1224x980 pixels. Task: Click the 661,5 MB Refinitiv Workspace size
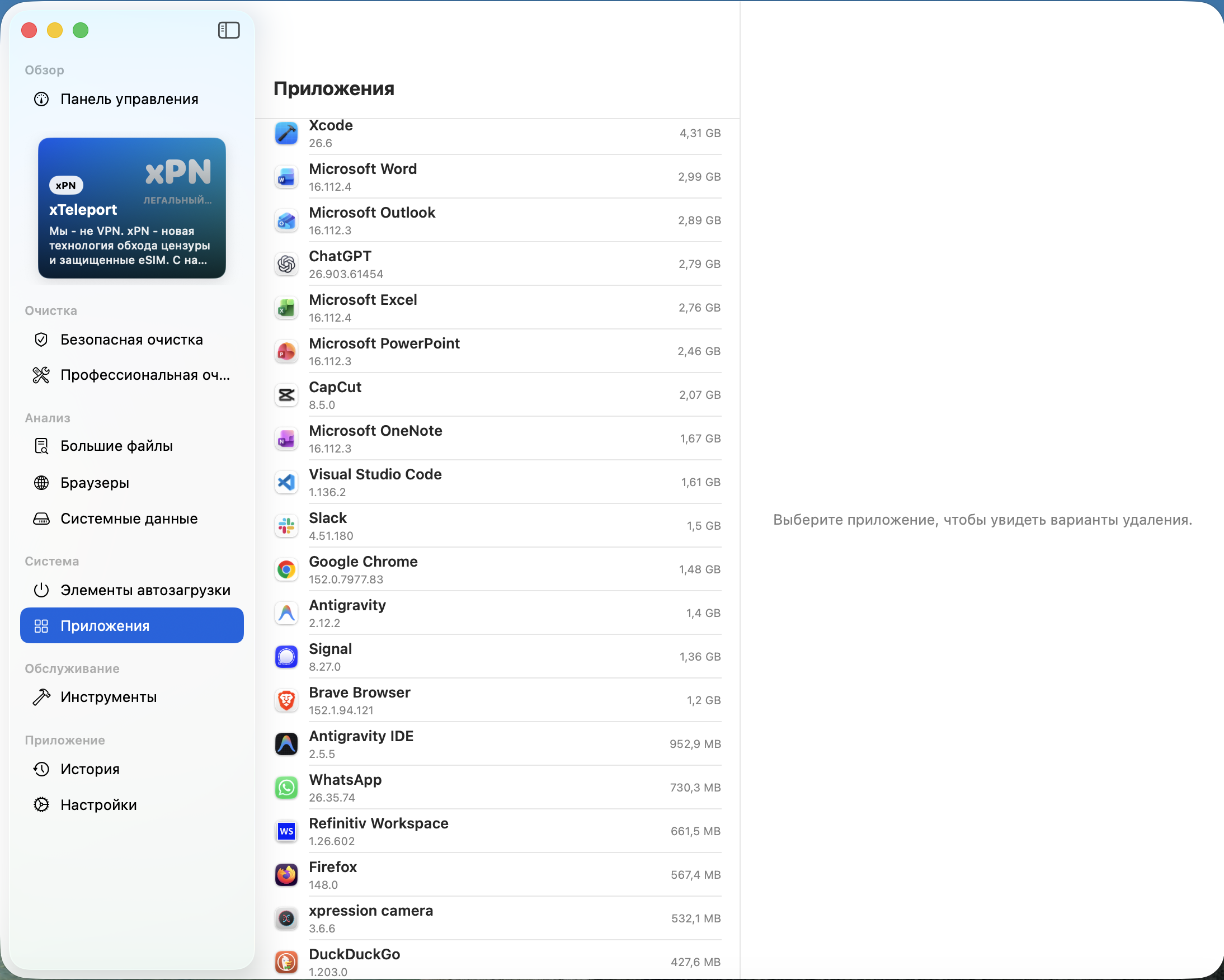click(695, 832)
